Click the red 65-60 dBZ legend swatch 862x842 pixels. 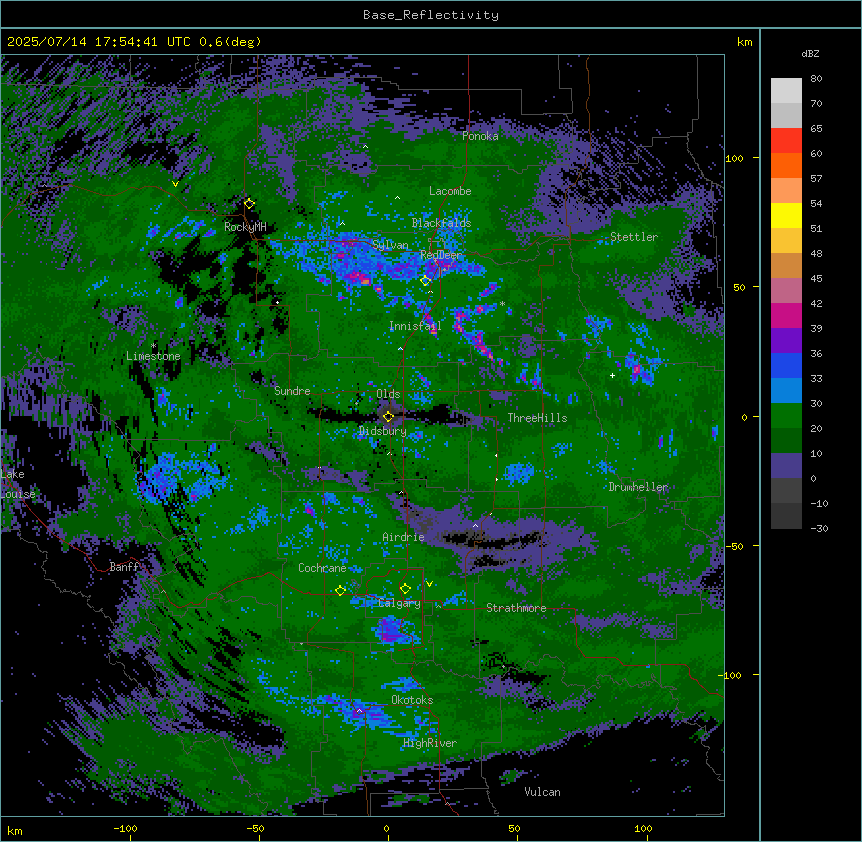click(x=786, y=141)
